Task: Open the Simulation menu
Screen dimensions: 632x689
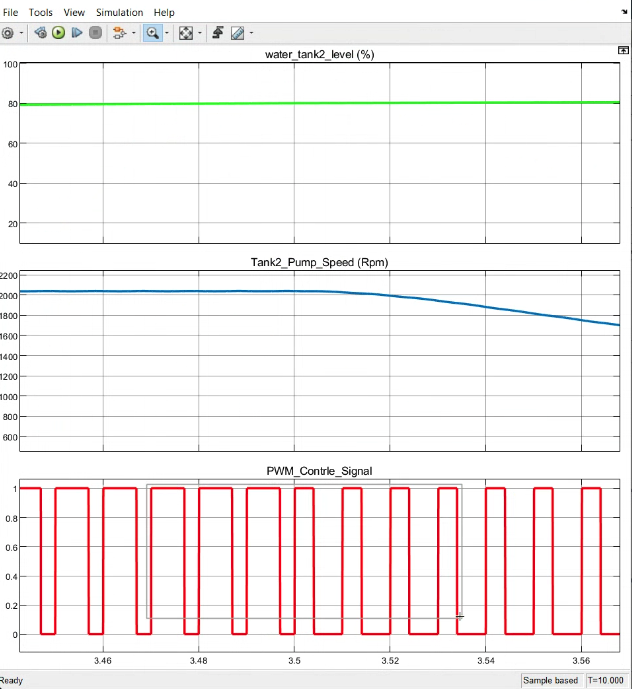Action: tap(120, 12)
